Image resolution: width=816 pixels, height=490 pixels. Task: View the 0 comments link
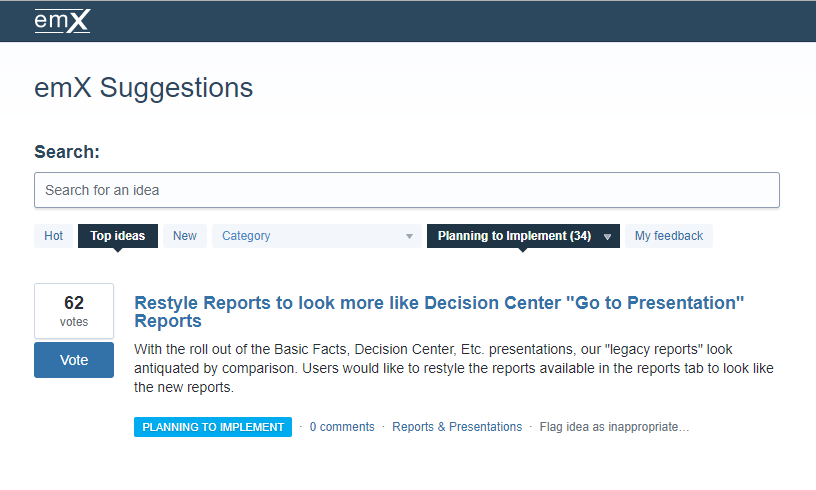(342, 427)
